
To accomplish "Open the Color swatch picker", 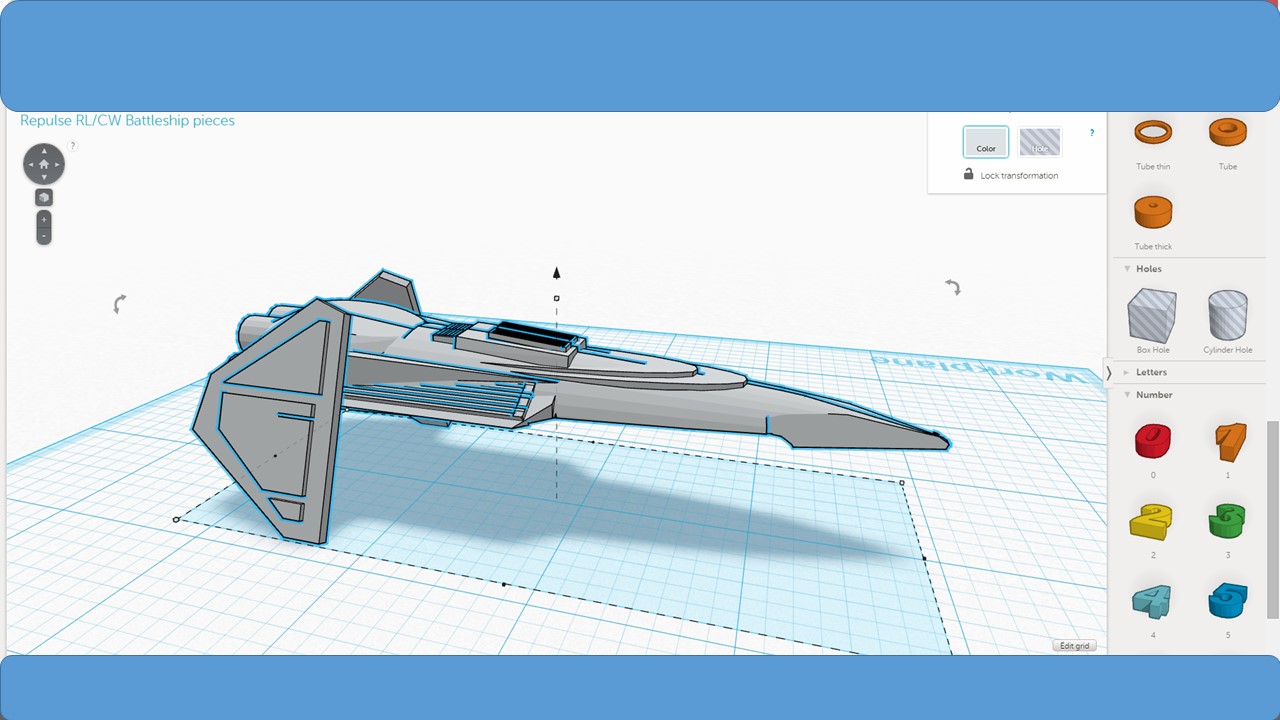I will [986, 142].
